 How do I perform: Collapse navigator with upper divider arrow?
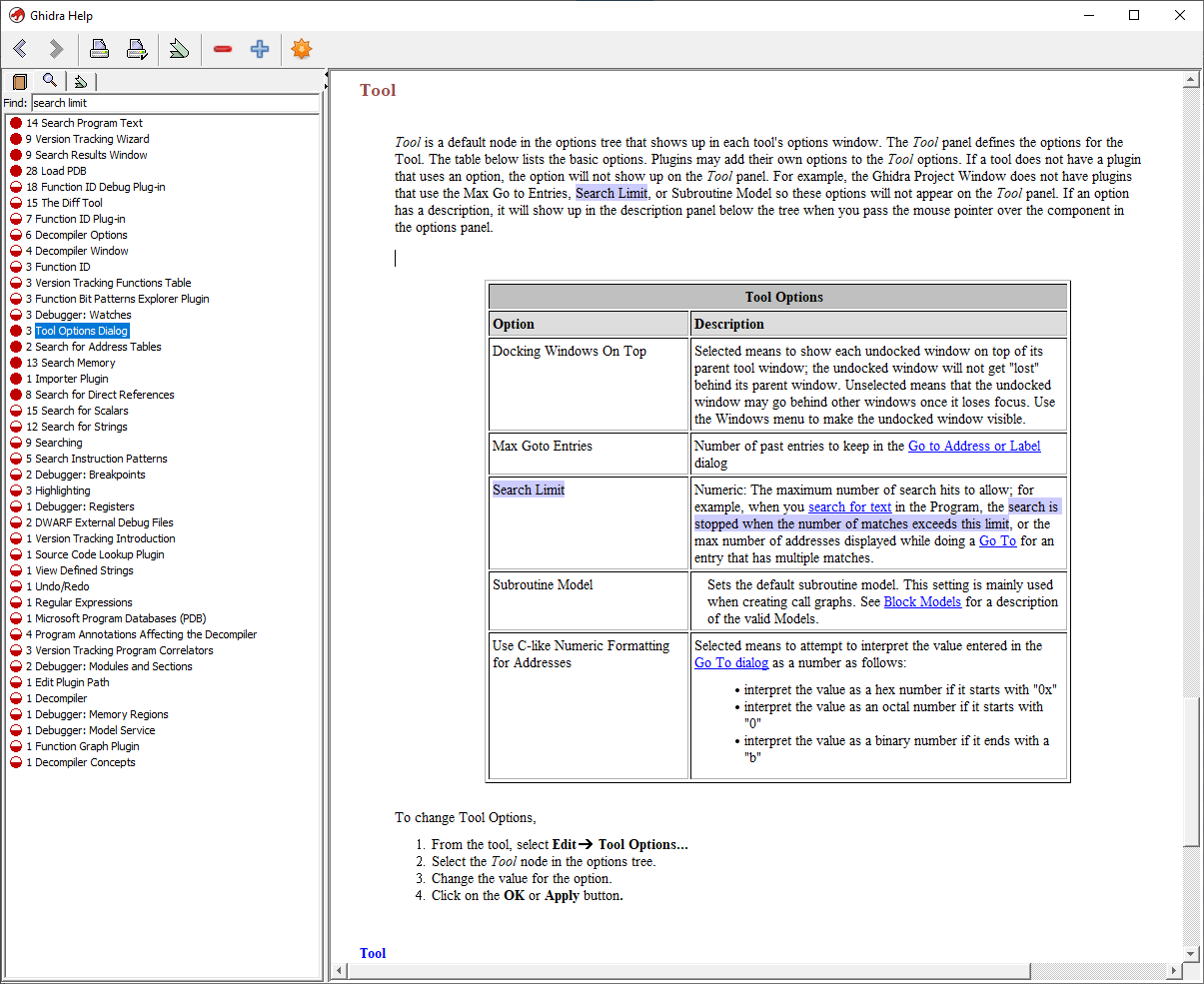tap(327, 75)
